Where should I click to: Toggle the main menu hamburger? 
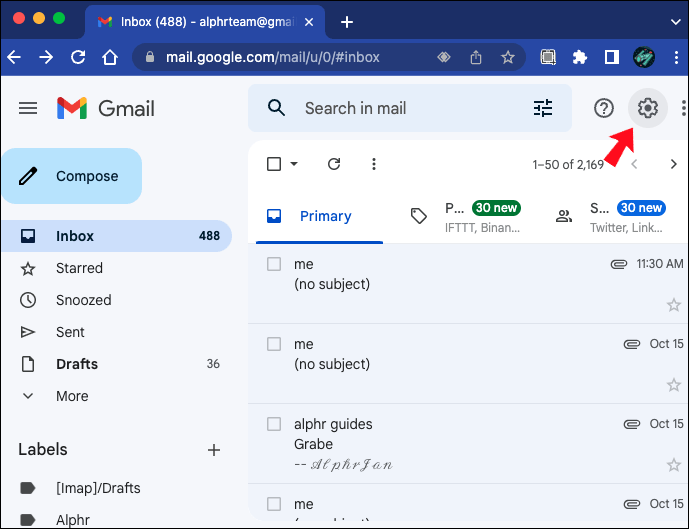(28, 108)
